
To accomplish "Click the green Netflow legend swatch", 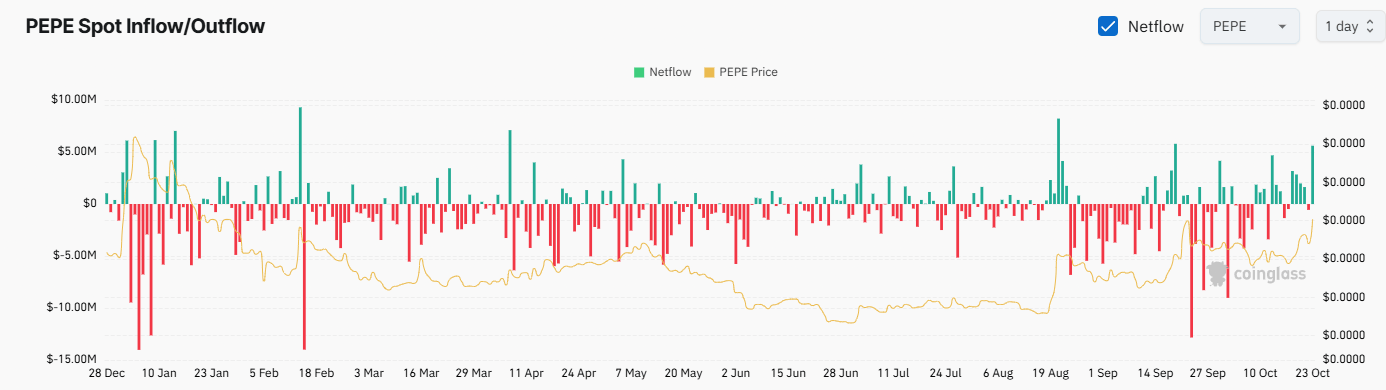I will pyautogui.click(x=638, y=72).
